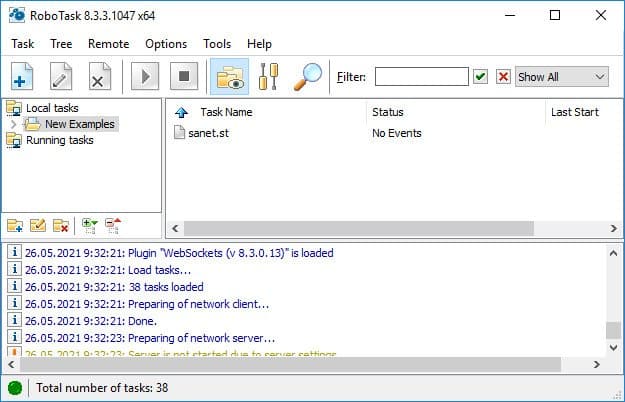Click the magnifying glass search icon
The height and width of the screenshot is (402, 625).
pos(307,77)
